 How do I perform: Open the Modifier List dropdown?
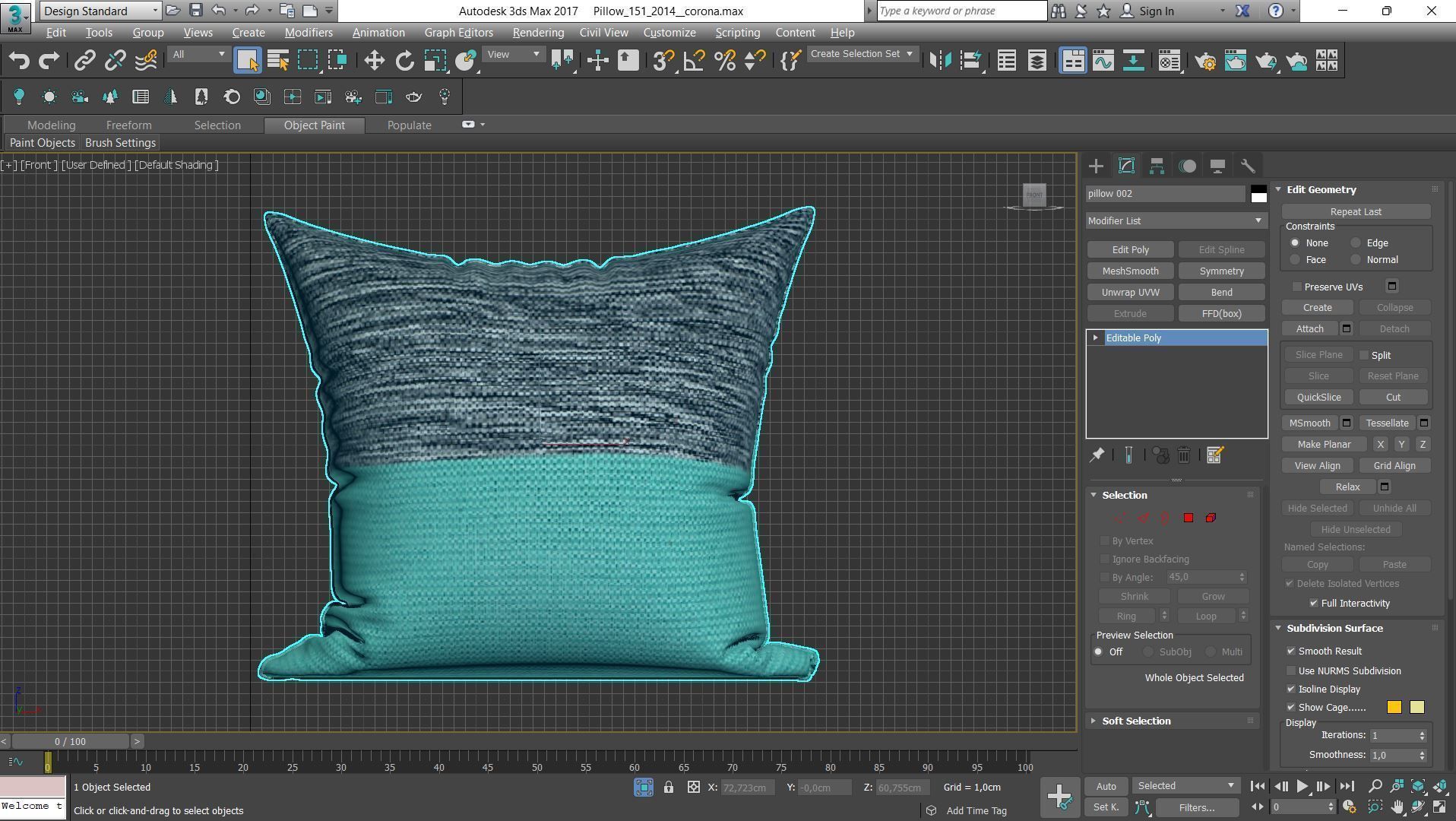(1176, 220)
